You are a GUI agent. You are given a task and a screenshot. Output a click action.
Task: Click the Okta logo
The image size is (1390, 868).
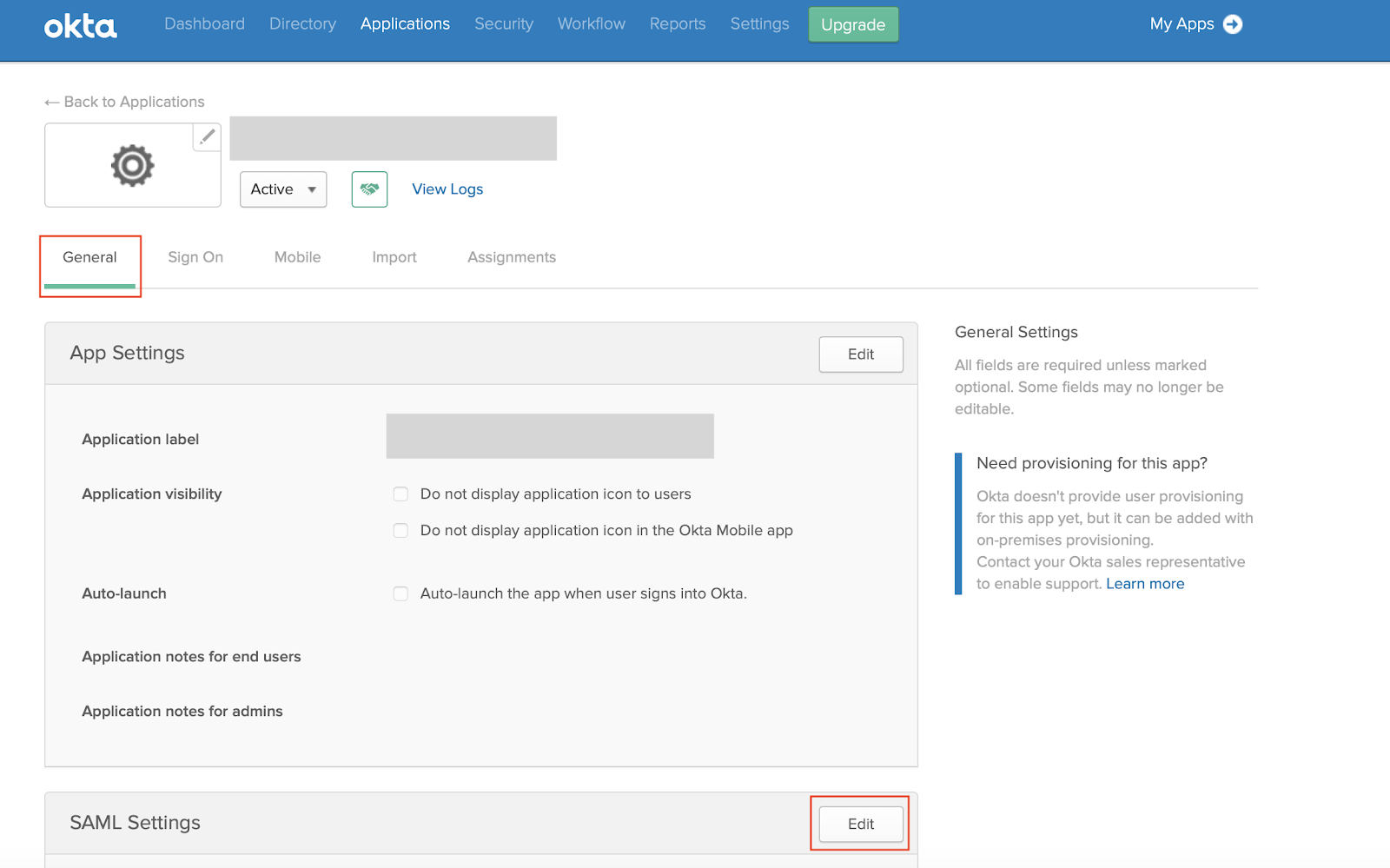pyautogui.click(x=80, y=26)
